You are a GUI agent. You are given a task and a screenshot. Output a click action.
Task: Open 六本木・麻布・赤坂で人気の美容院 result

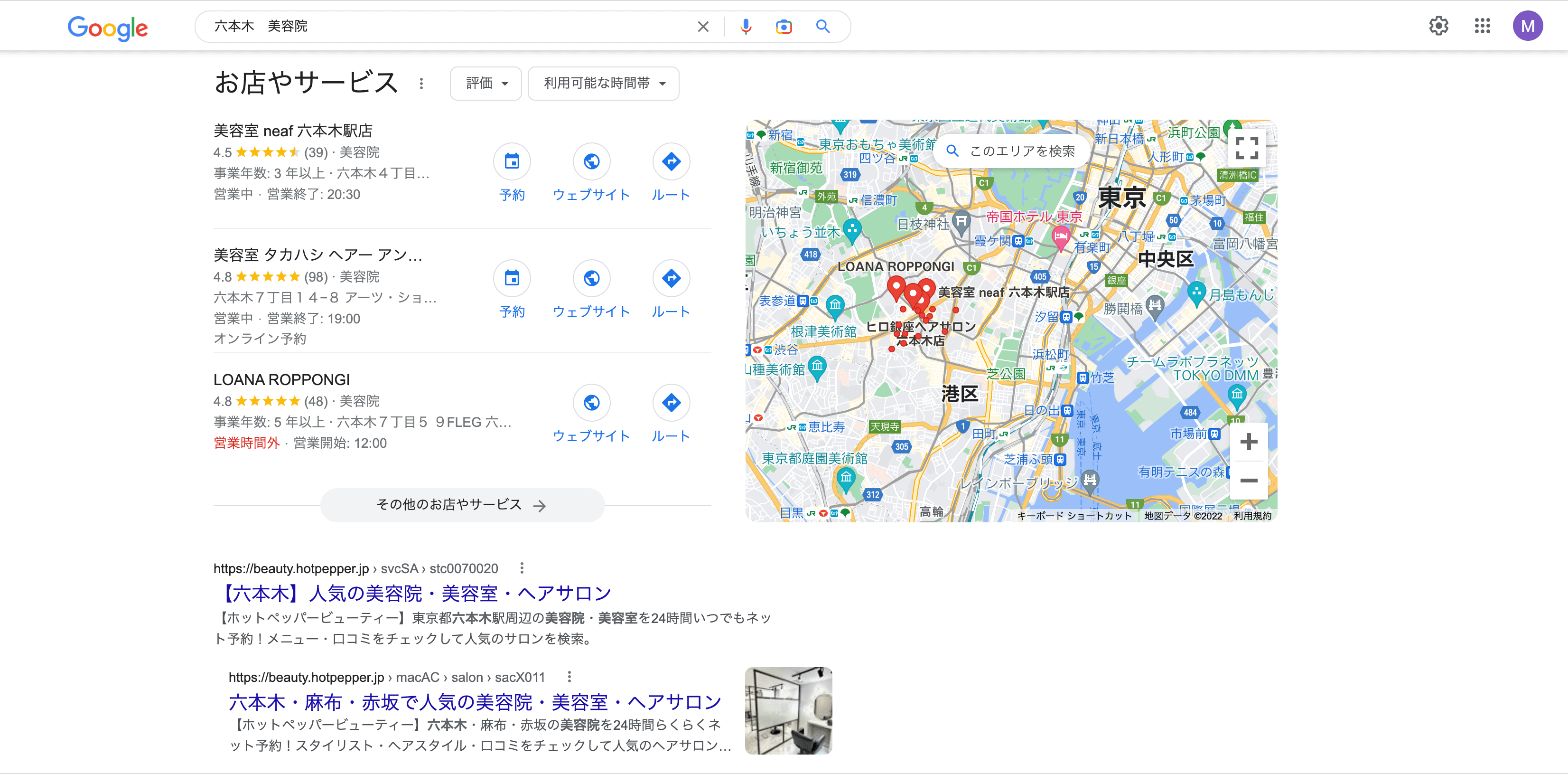(x=475, y=702)
